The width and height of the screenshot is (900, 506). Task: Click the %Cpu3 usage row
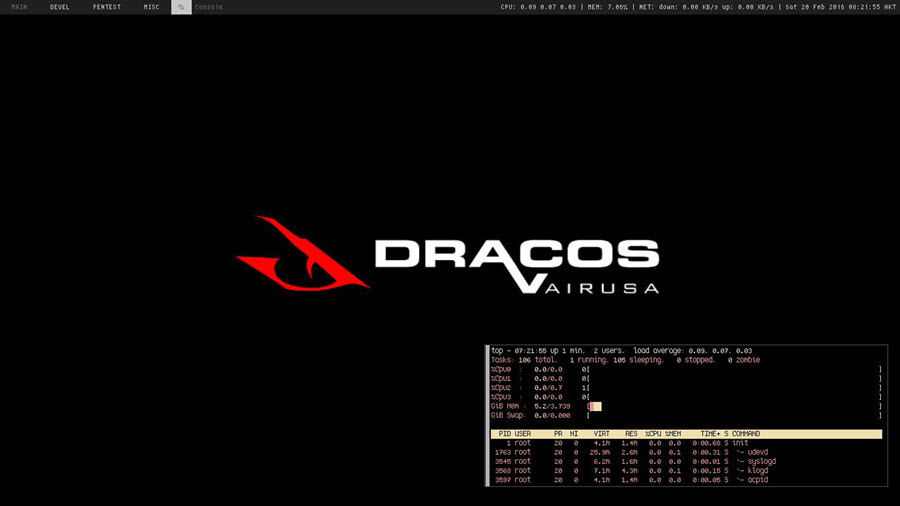click(x=686, y=397)
